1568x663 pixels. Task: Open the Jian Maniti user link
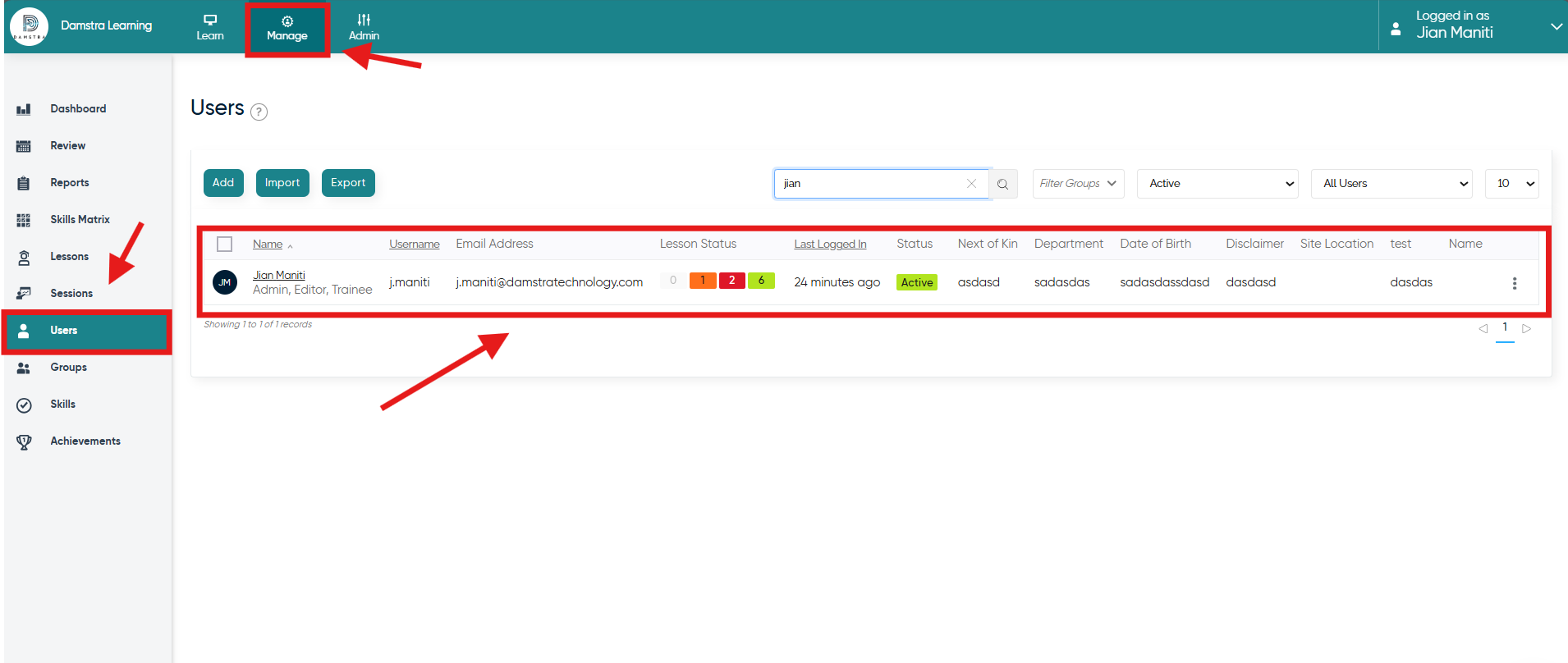(279, 275)
